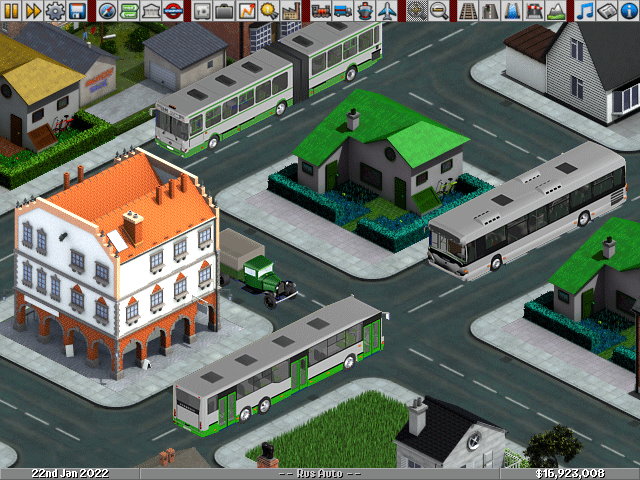Click the greyed zoom in magnifier
The width and height of the screenshot is (640, 480).
point(417,11)
